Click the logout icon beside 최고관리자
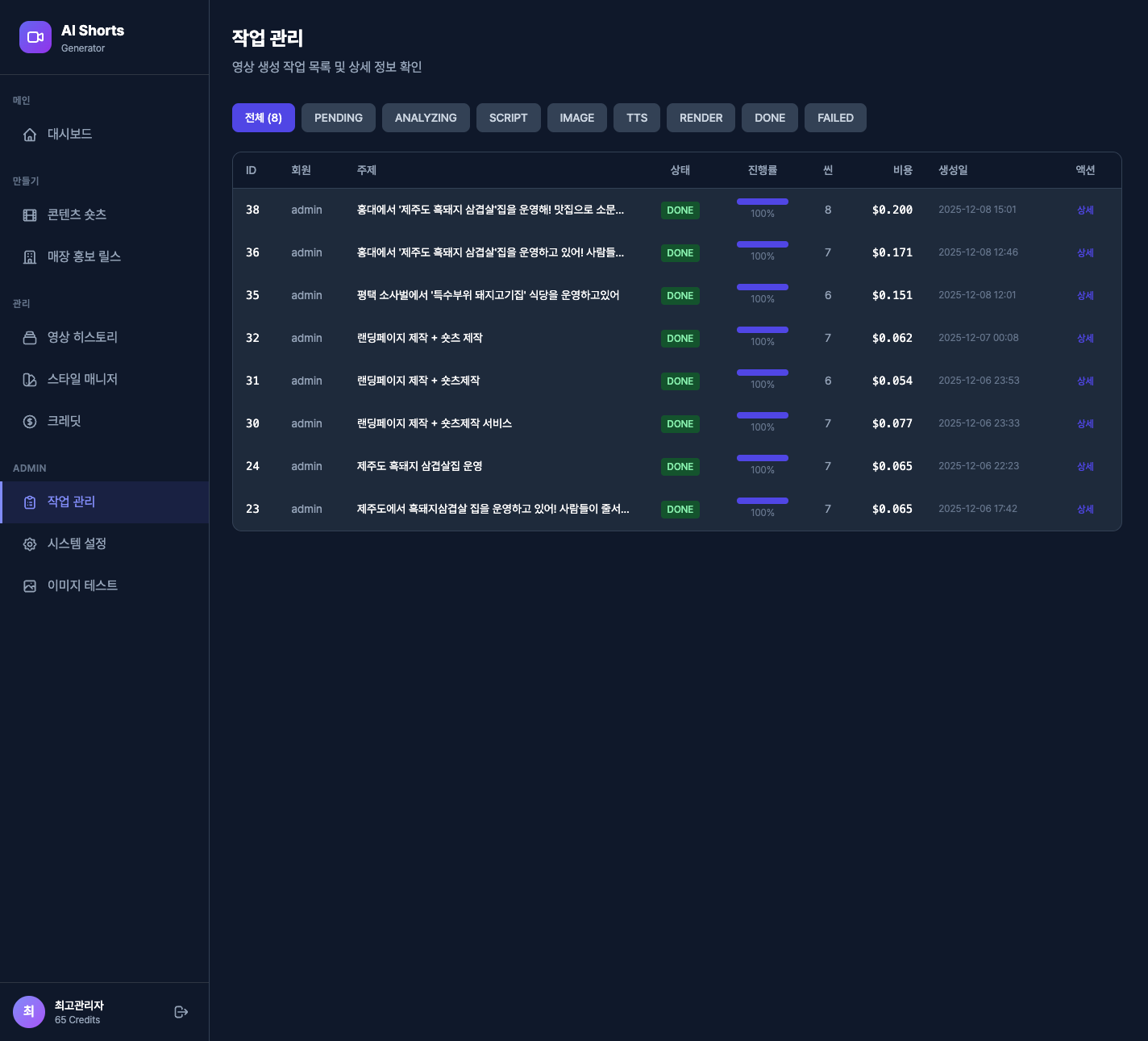 pos(181,1012)
